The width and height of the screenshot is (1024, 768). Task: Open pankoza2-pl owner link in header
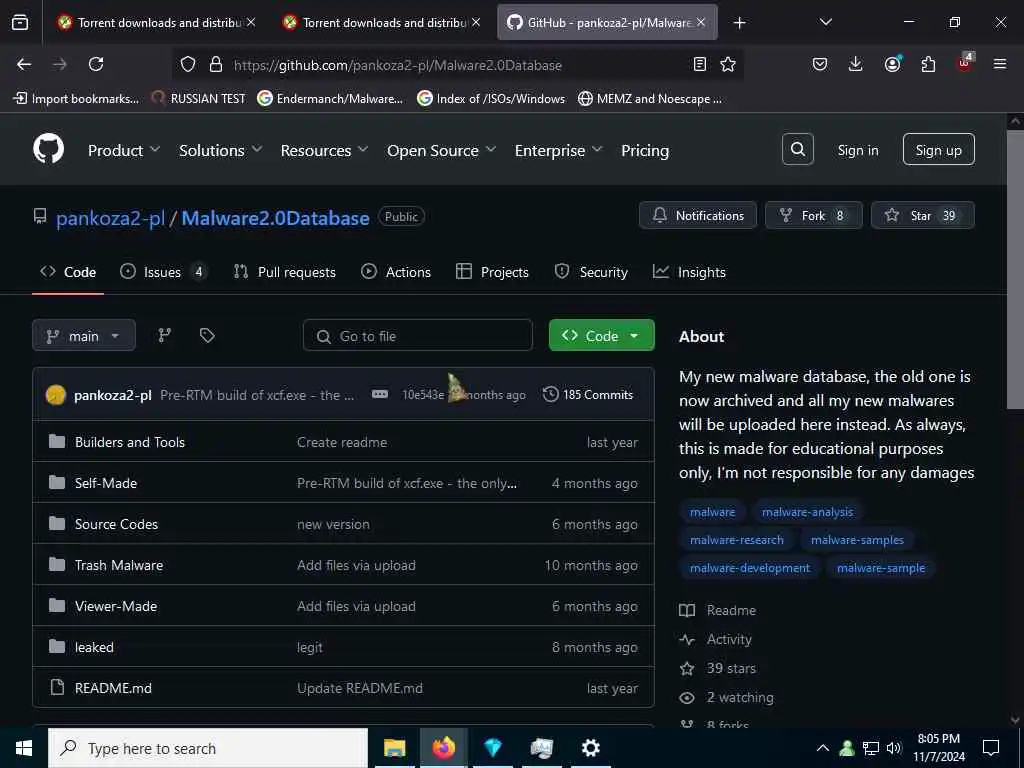click(110, 218)
